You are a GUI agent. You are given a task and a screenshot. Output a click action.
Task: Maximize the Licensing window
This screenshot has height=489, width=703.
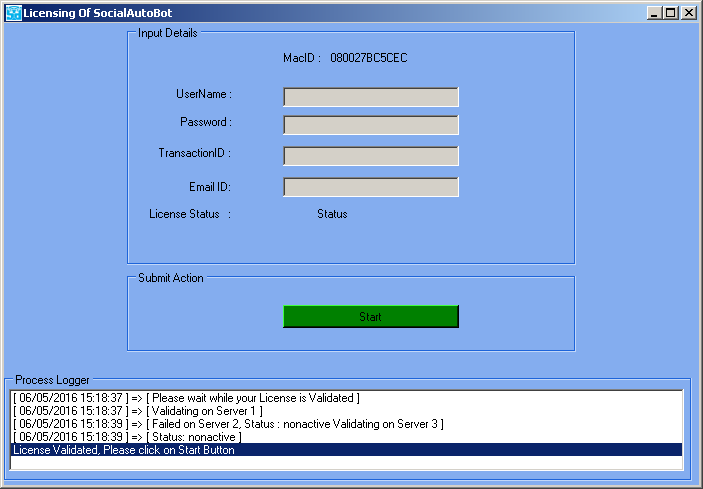pyautogui.click(x=671, y=13)
